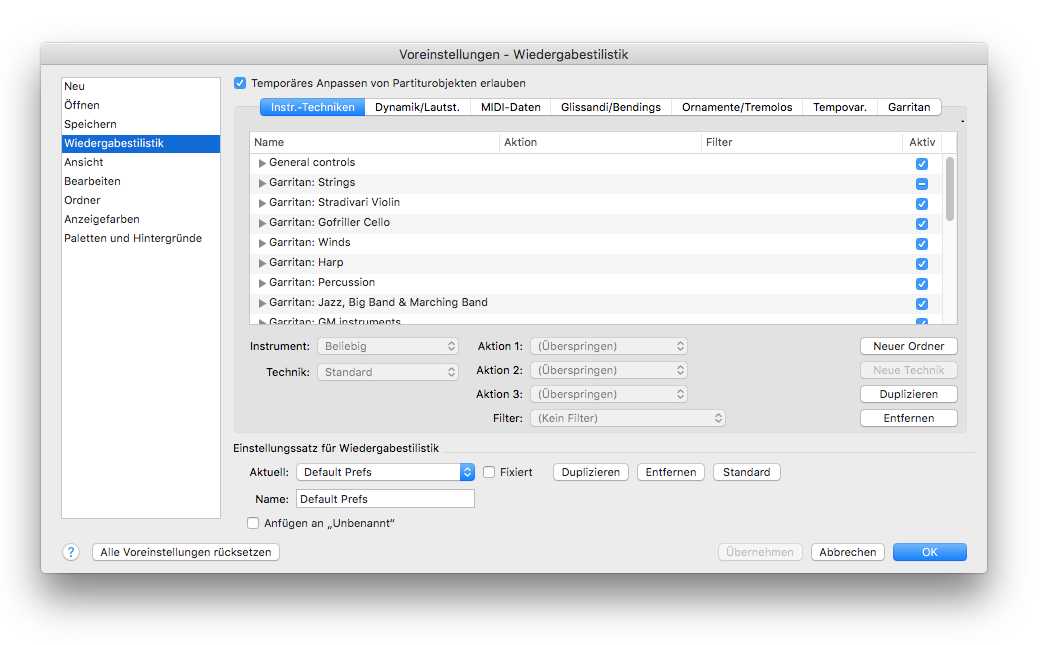
Task: Uncheck Temporäres Anpassen von Partiturobjekten erlauben
Action: tap(240, 84)
